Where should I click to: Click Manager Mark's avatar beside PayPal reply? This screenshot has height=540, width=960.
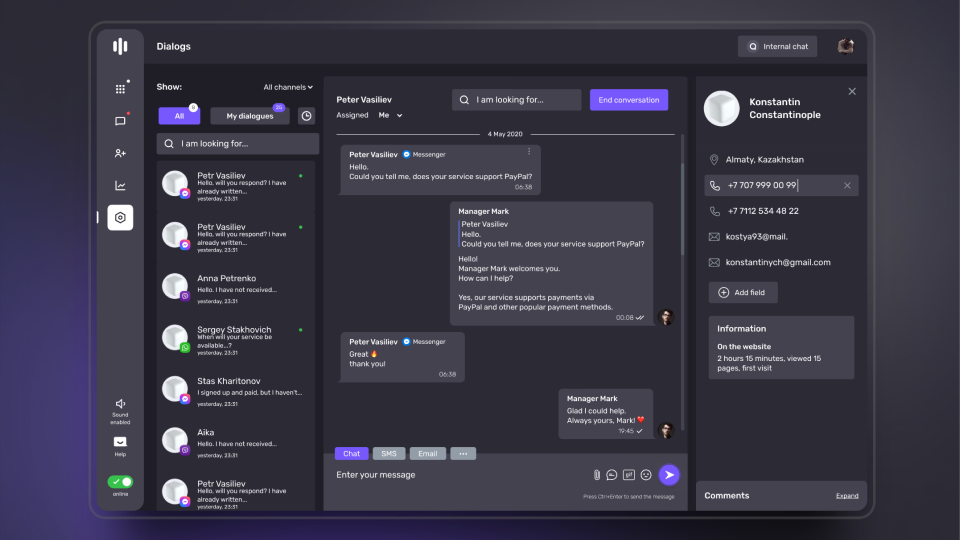(666, 317)
